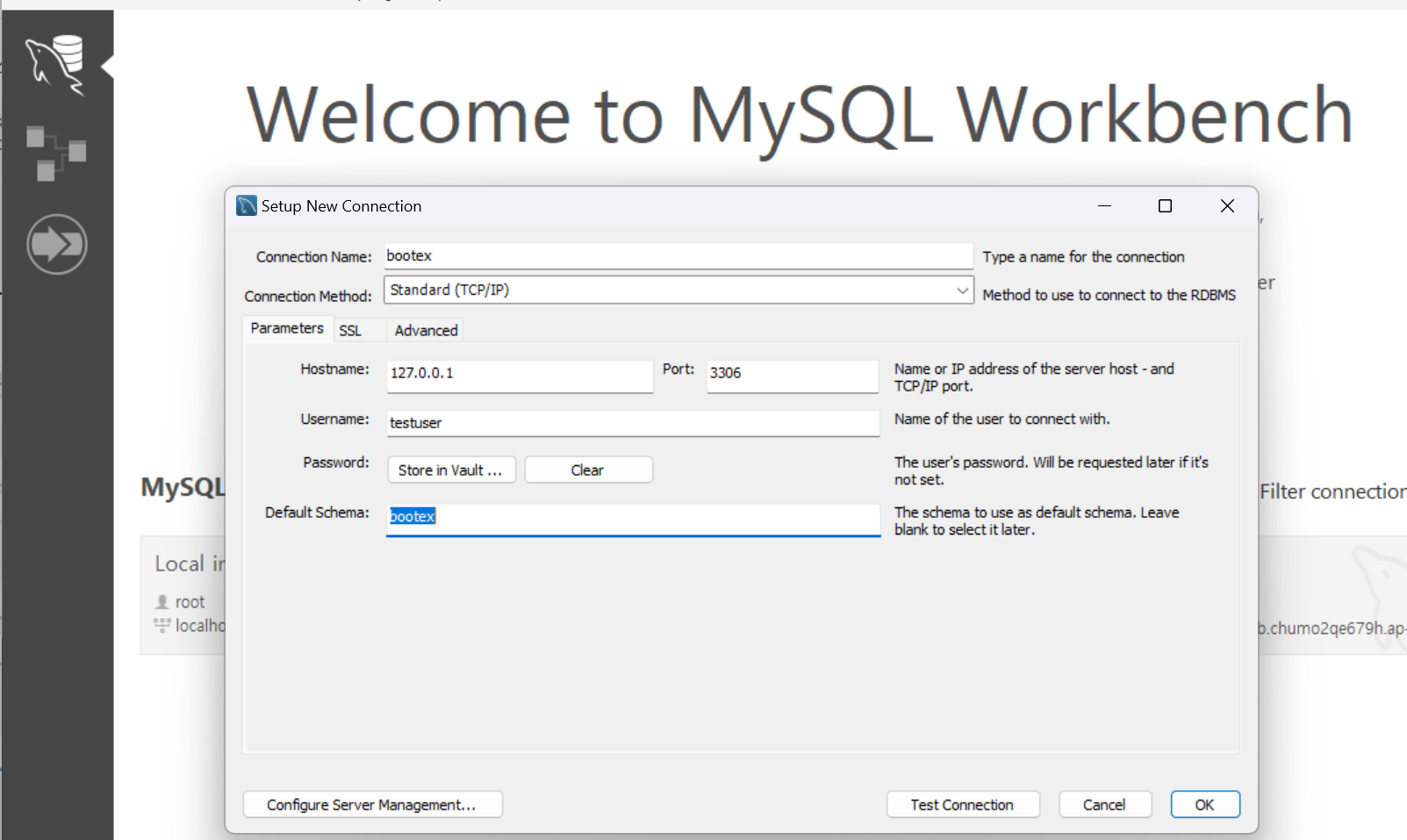Click the Default Schema field
This screenshot has width=1407, height=840.
coord(633,519)
